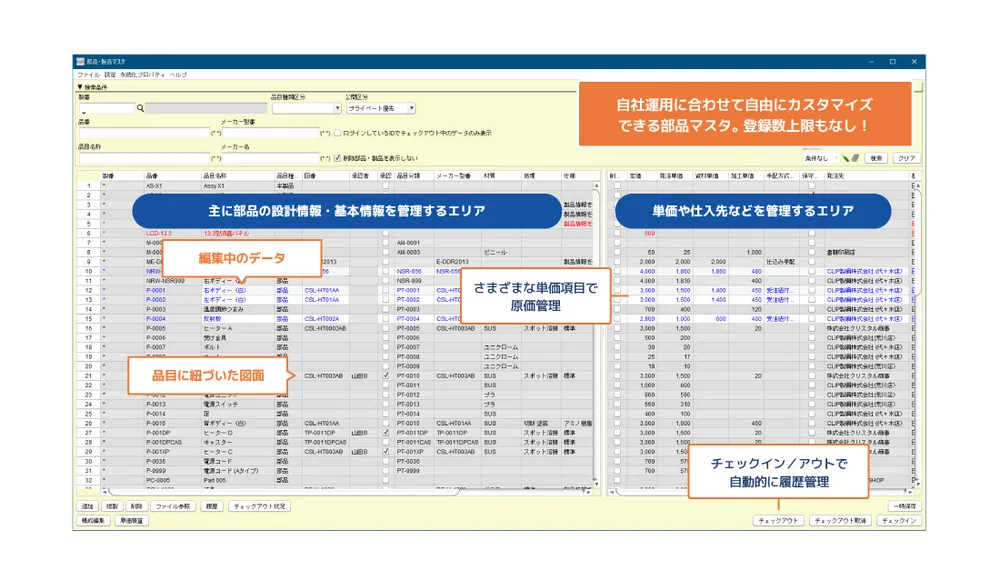
Task: Select 温度調節つまみ cell
Action: coord(237,309)
